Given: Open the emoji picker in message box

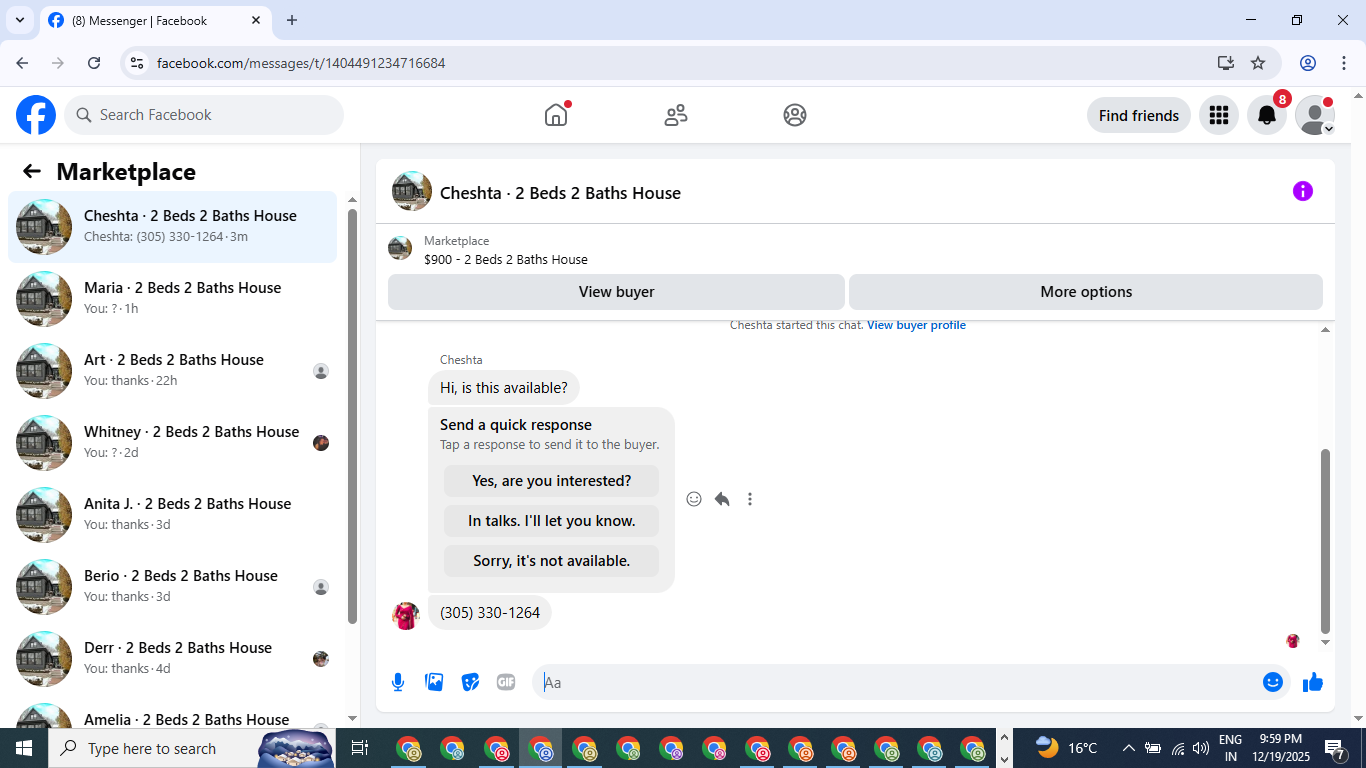Looking at the screenshot, I should tap(1273, 682).
